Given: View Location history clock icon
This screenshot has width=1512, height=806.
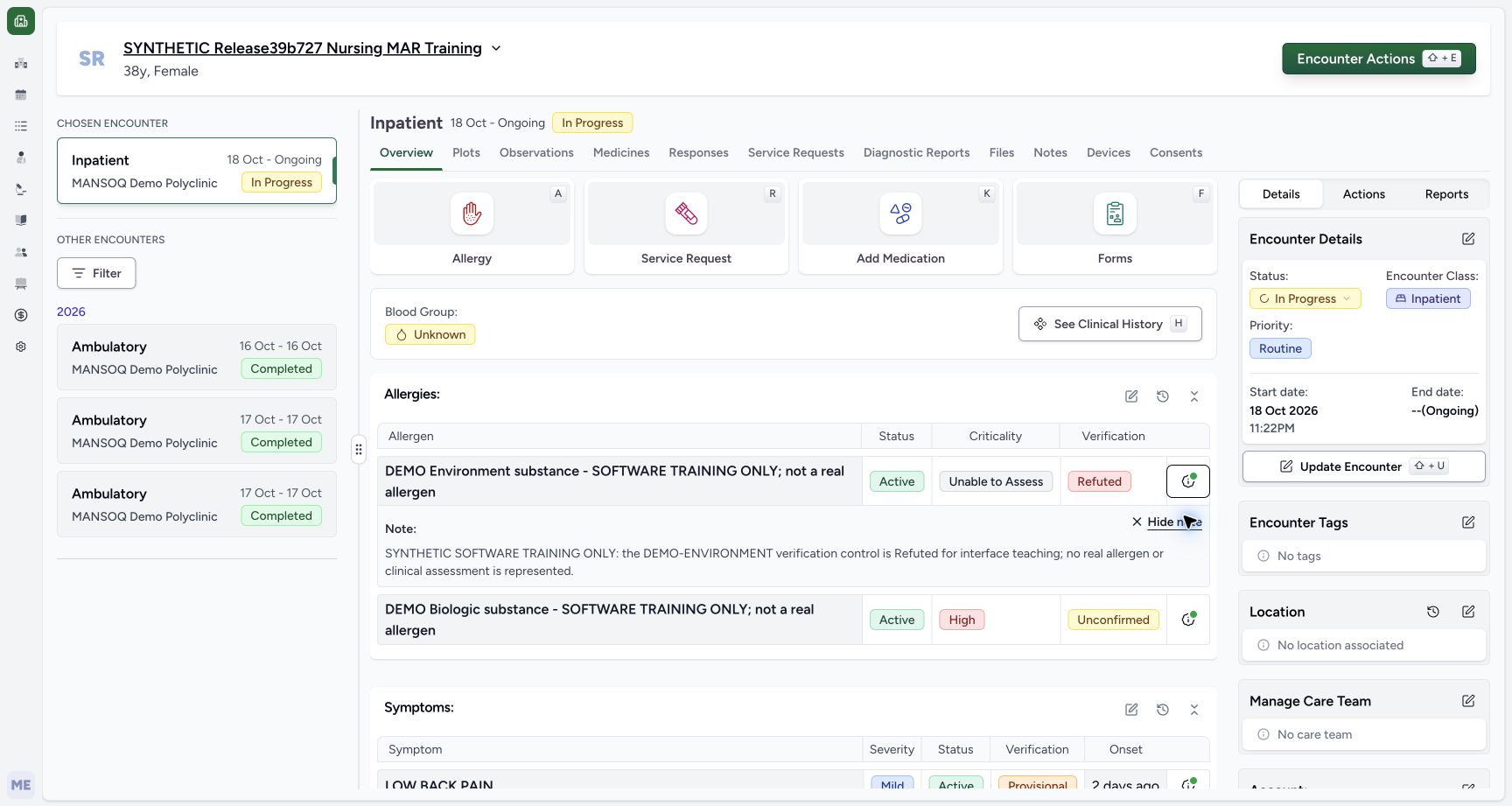Looking at the screenshot, I should pyautogui.click(x=1433, y=612).
